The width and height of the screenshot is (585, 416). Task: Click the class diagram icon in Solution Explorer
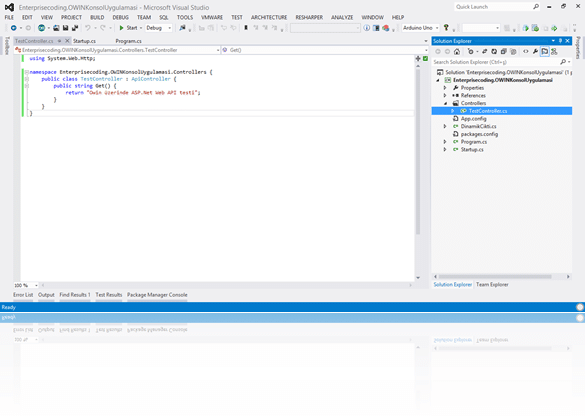click(x=554, y=51)
